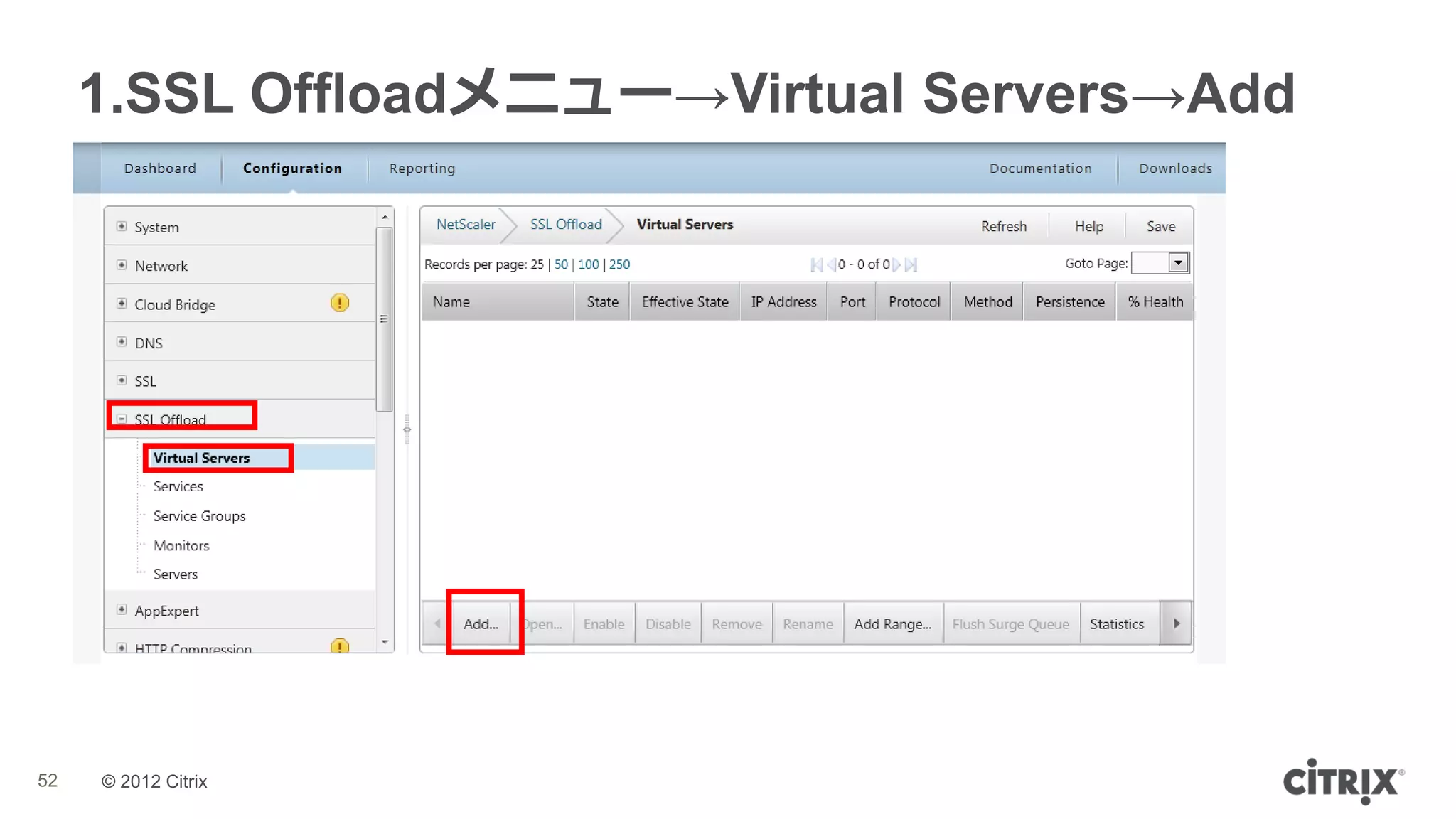Expand the SSL tree node
The width and height of the screenshot is (1456, 819).
122,380
